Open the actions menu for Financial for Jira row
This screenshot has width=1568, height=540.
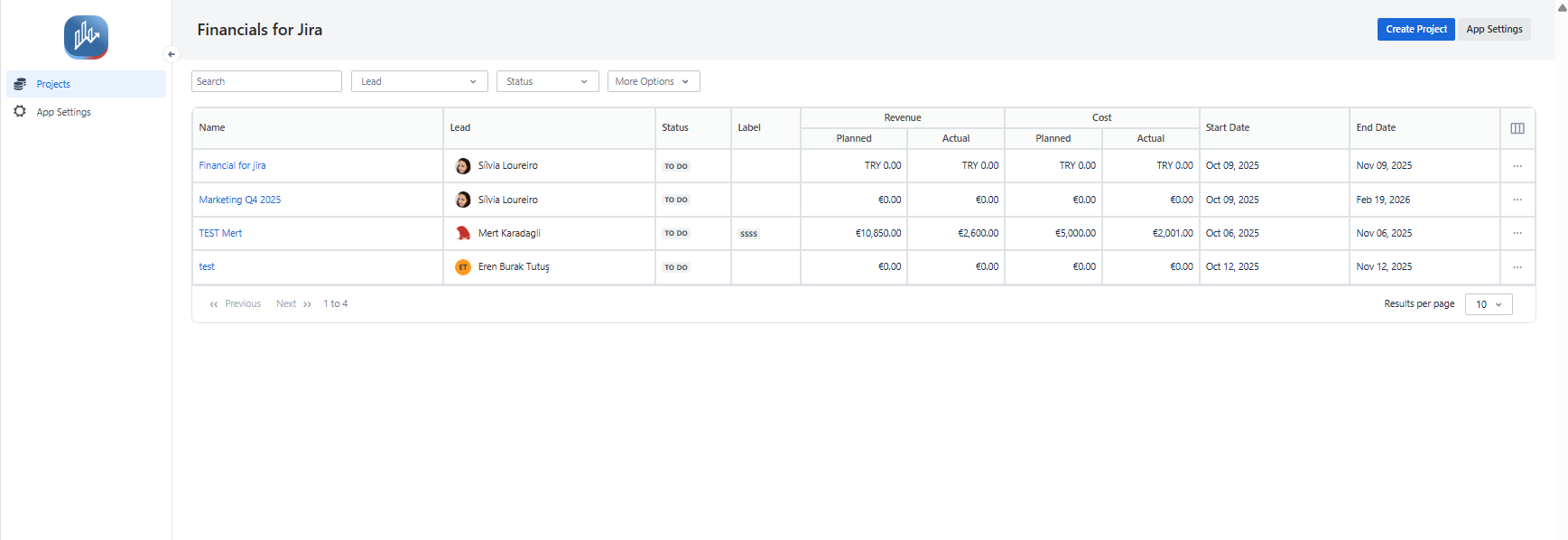click(x=1517, y=166)
